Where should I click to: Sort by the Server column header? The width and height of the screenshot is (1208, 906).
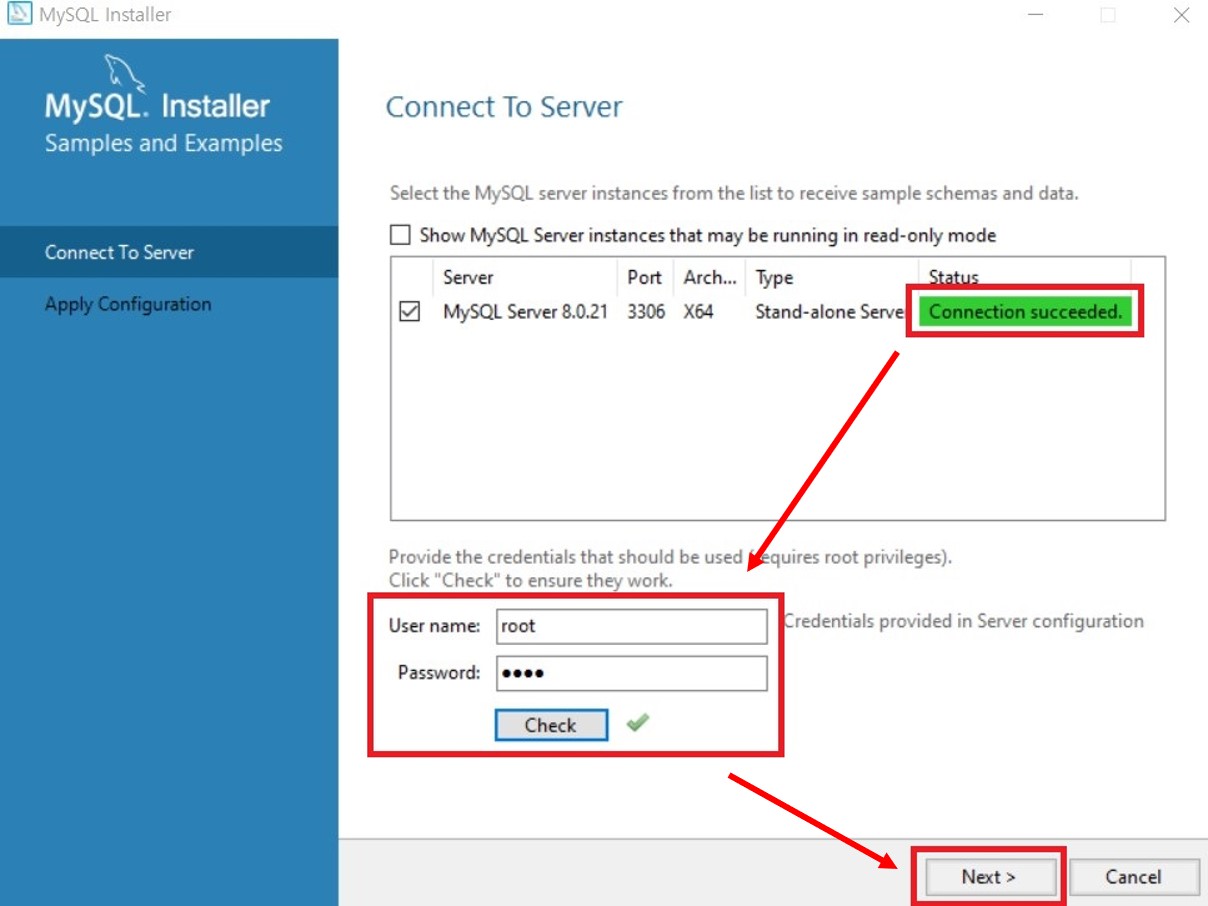(525, 277)
